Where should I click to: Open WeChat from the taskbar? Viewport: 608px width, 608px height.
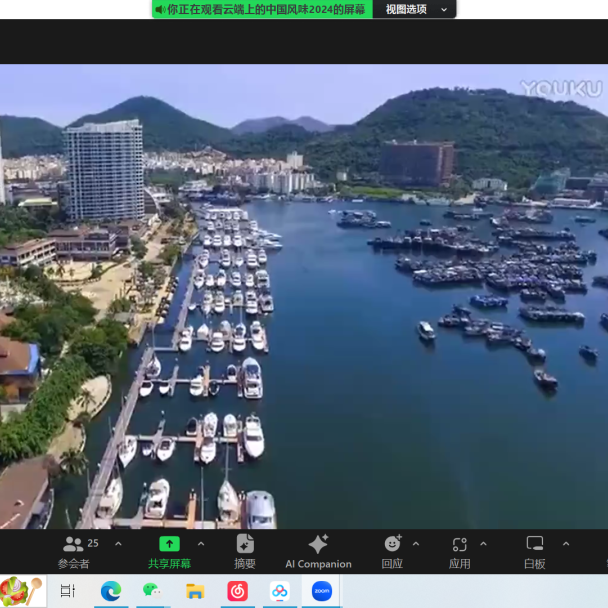tap(152, 591)
